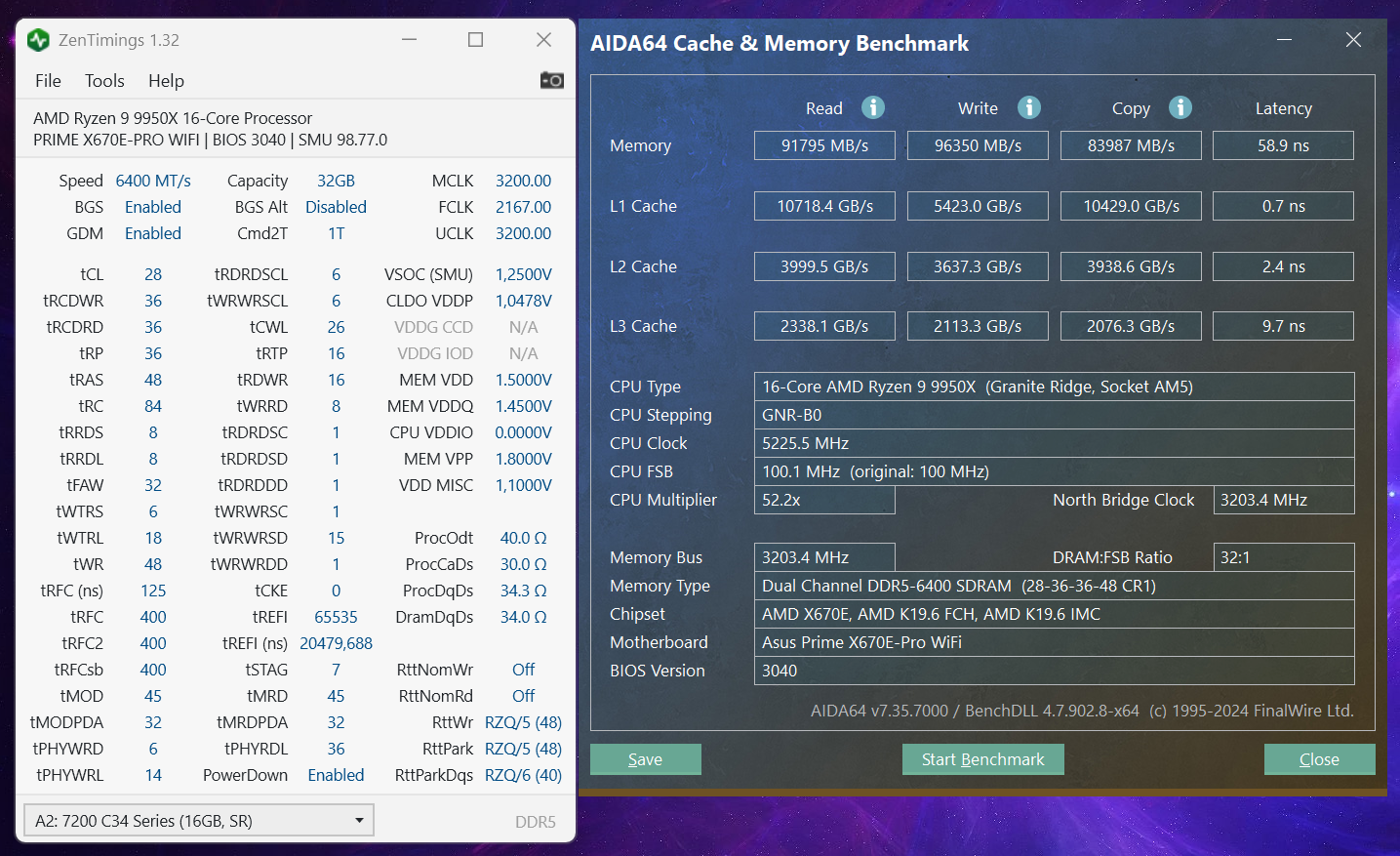Open the File menu in ZenTimings

click(48, 81)
